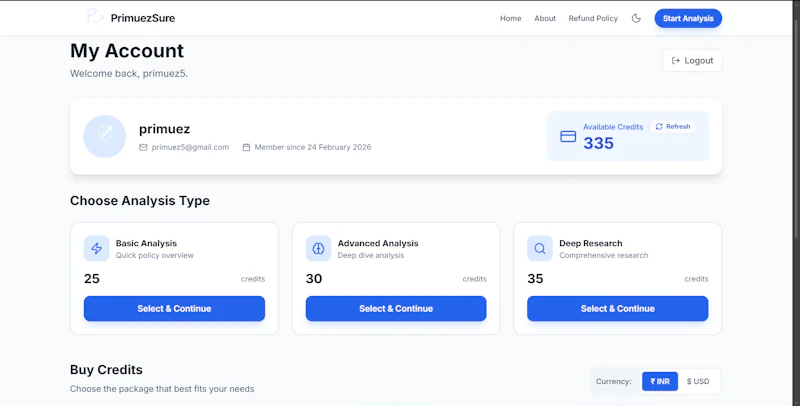Click the PrimuezSure brand name
Viewport: 800px width, 406px height.
click(143, 18)
